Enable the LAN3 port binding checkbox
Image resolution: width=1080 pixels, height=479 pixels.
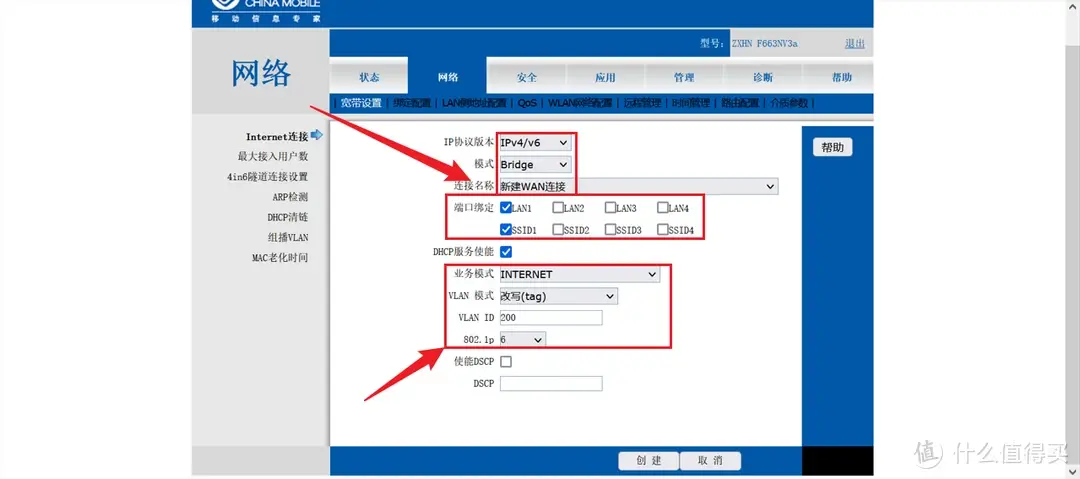point(610,208)
